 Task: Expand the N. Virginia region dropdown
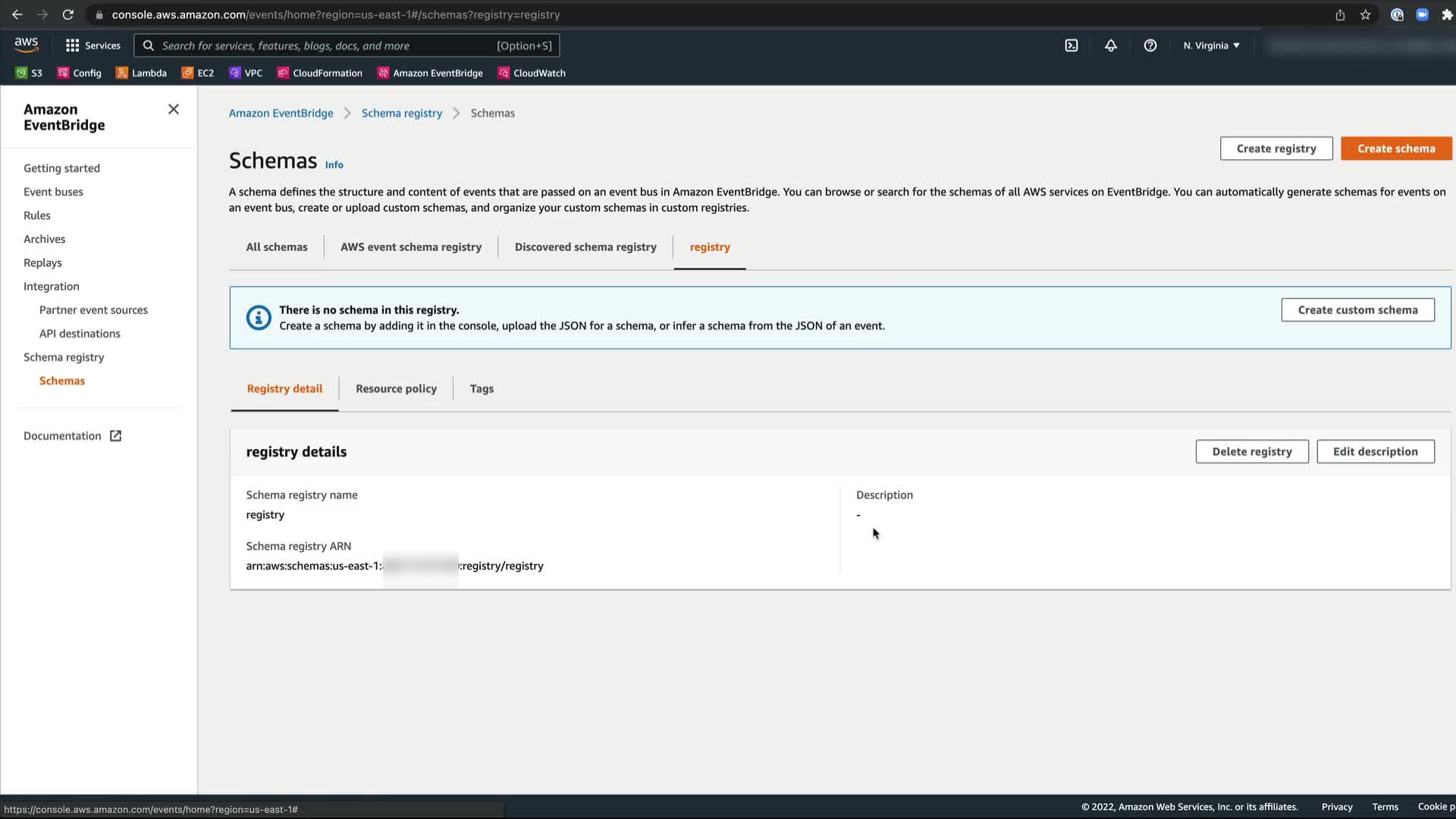click(x=1211, y=45)
